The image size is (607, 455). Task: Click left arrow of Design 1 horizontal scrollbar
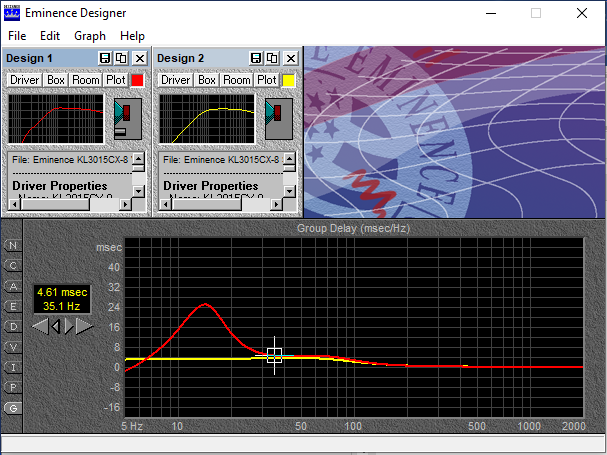[x=15, y=204]
